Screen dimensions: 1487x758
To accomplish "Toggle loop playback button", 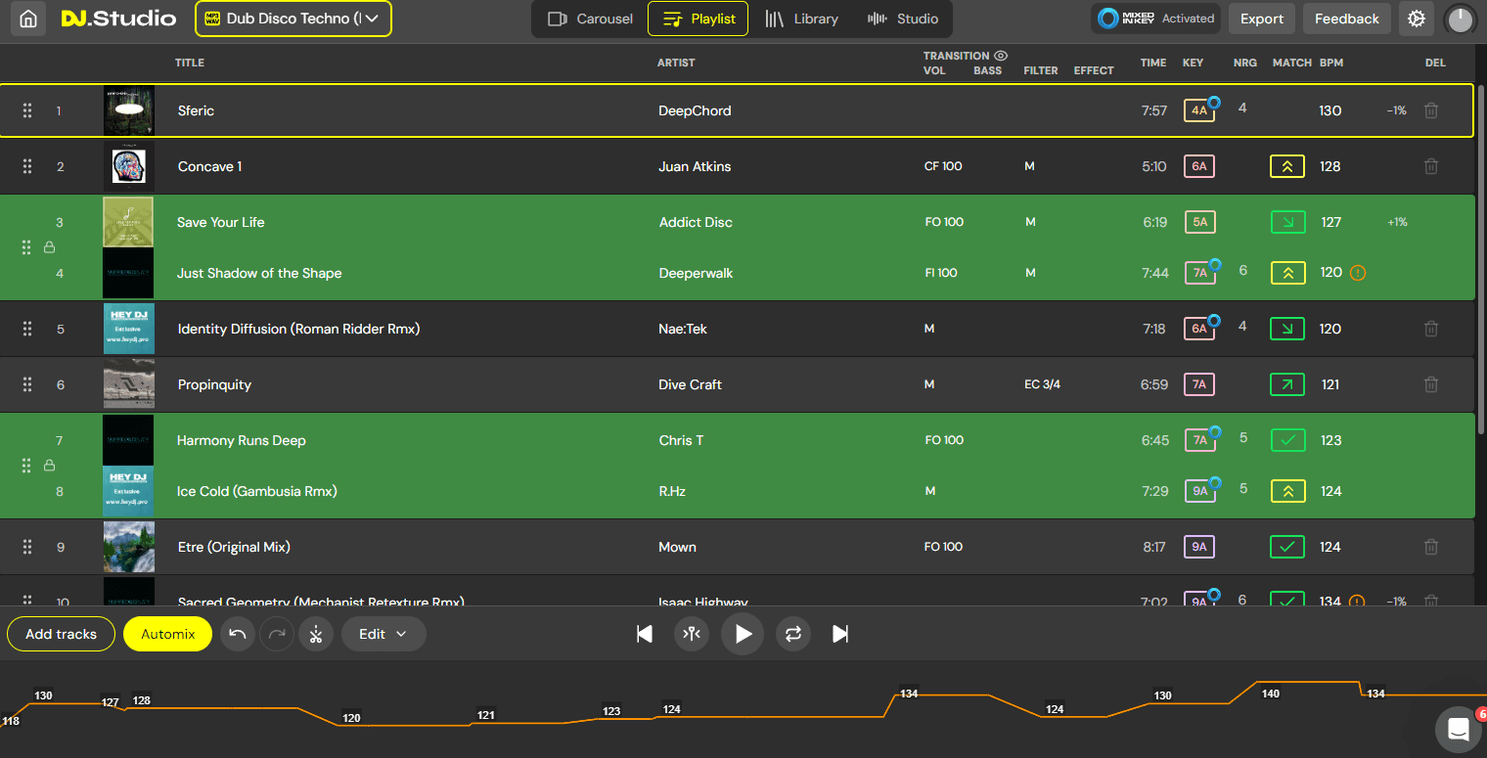I will (793, 634).
